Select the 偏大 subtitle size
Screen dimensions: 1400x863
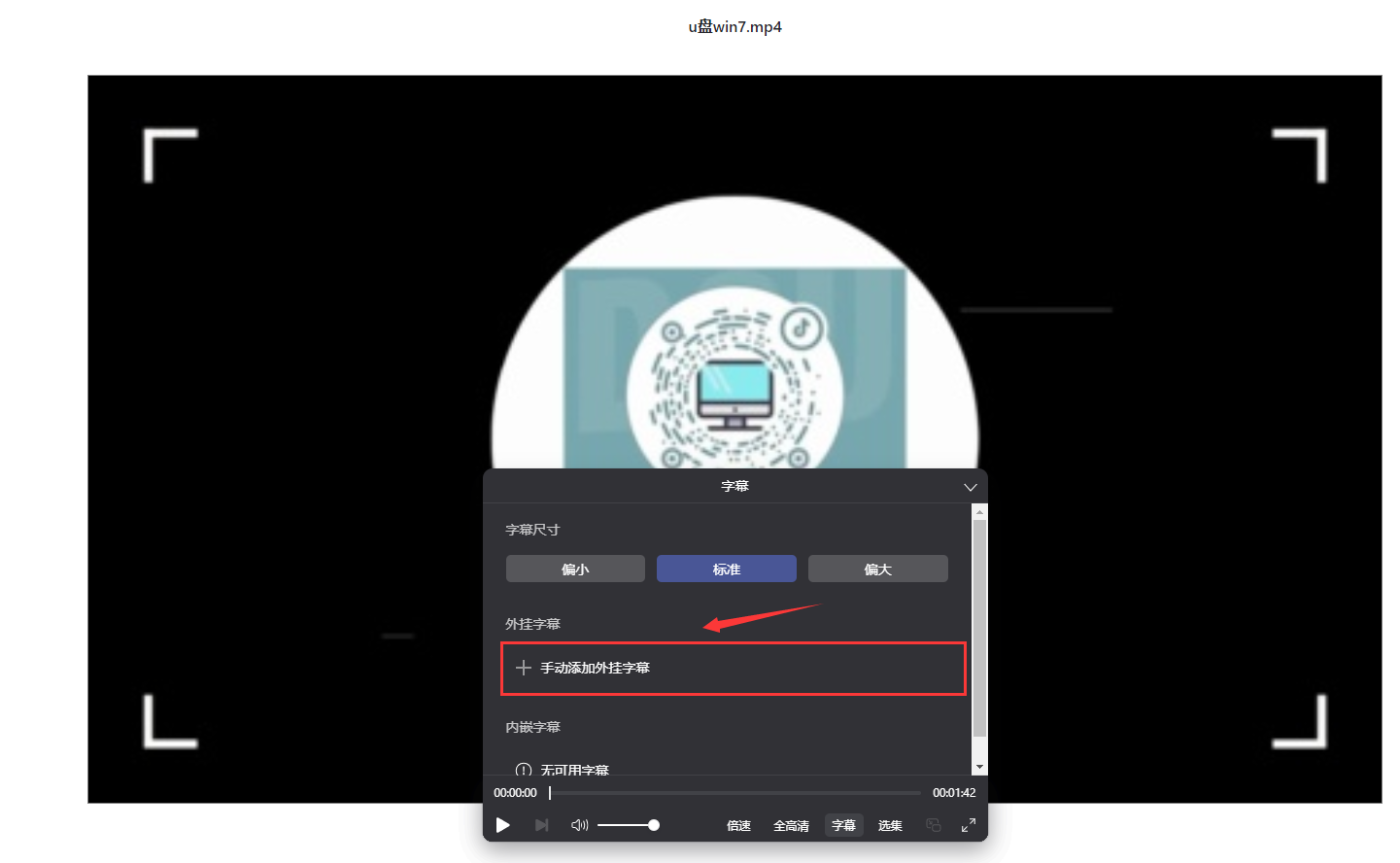click(877, 569)
